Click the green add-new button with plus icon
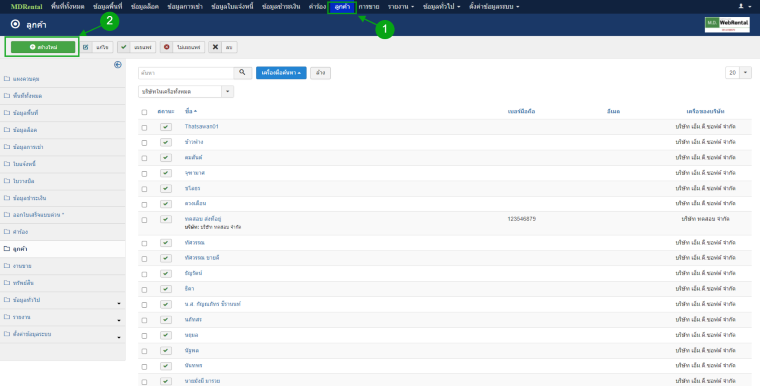 43,47
